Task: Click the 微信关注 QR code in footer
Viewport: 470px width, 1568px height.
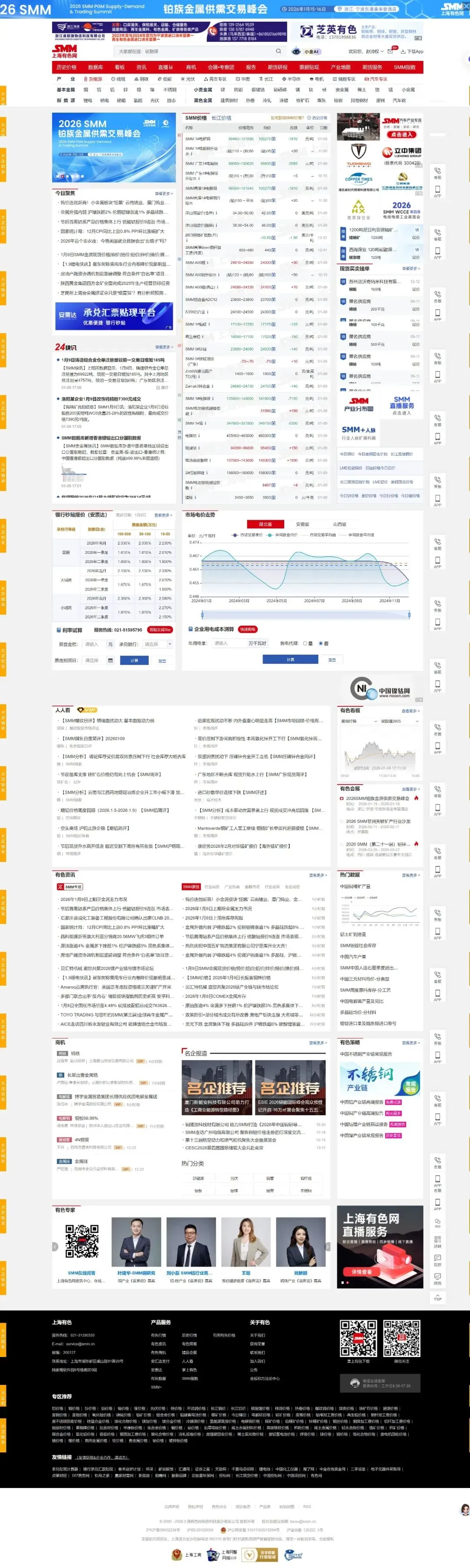Action: click(x=402, y=1338)
